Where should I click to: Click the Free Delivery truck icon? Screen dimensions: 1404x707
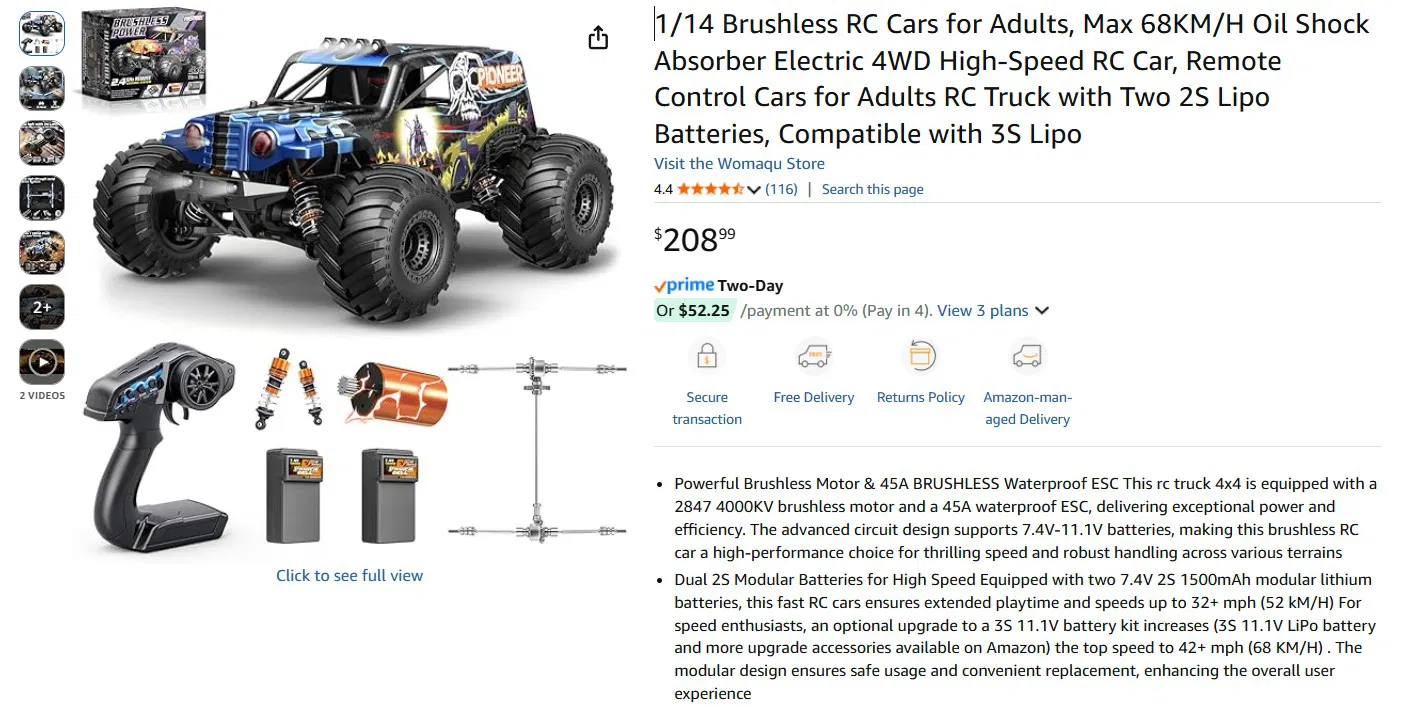[813, 356]
